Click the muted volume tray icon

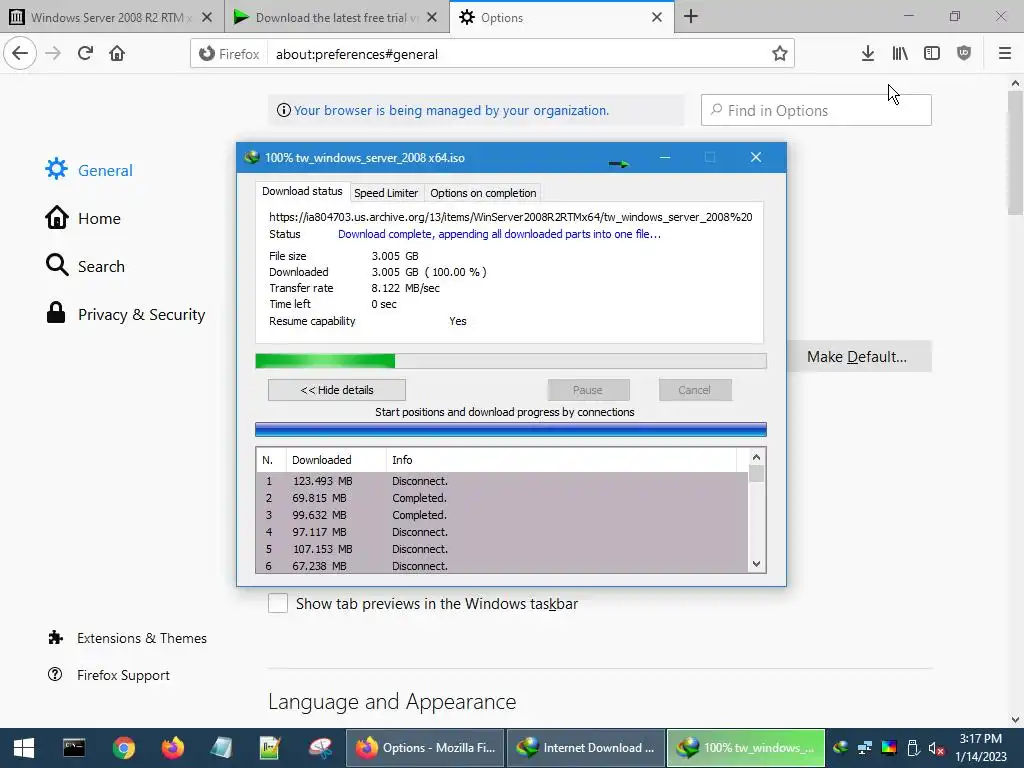tap(936, 748)
